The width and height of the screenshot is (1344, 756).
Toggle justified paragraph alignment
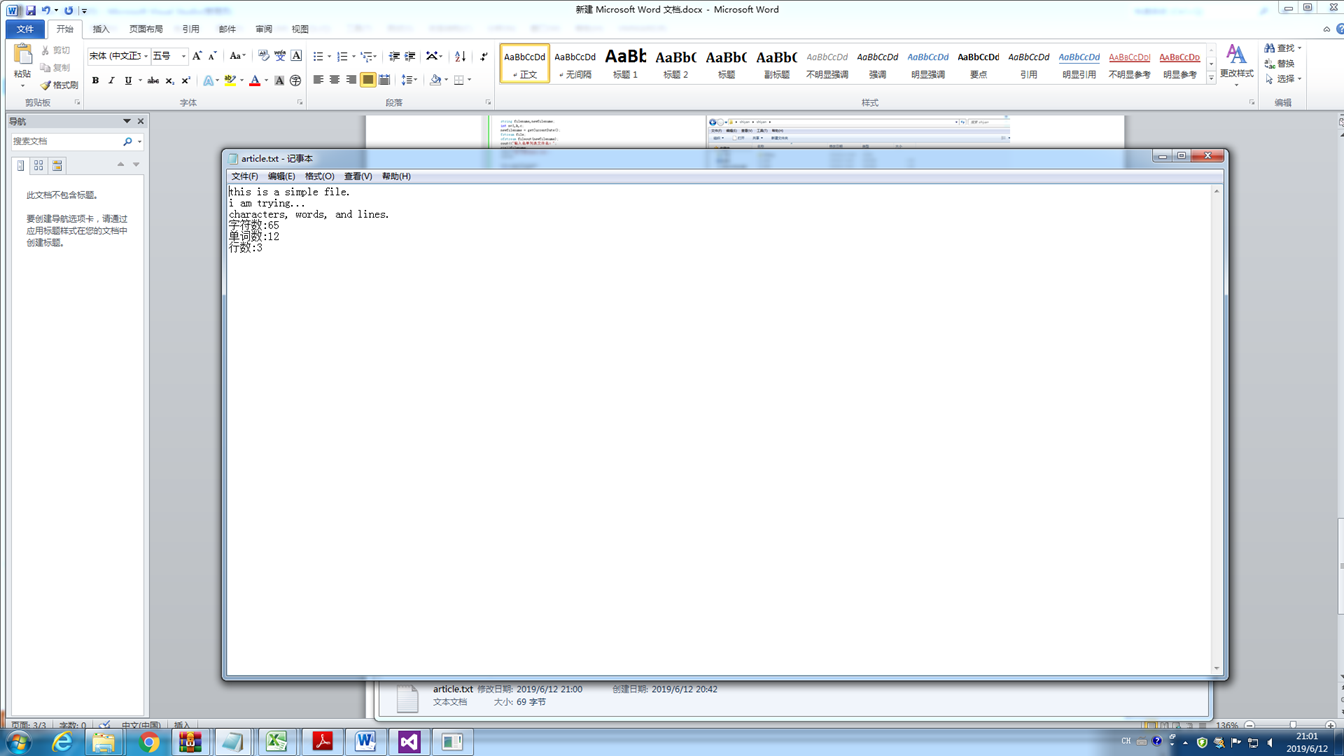[x=368, y=80]
